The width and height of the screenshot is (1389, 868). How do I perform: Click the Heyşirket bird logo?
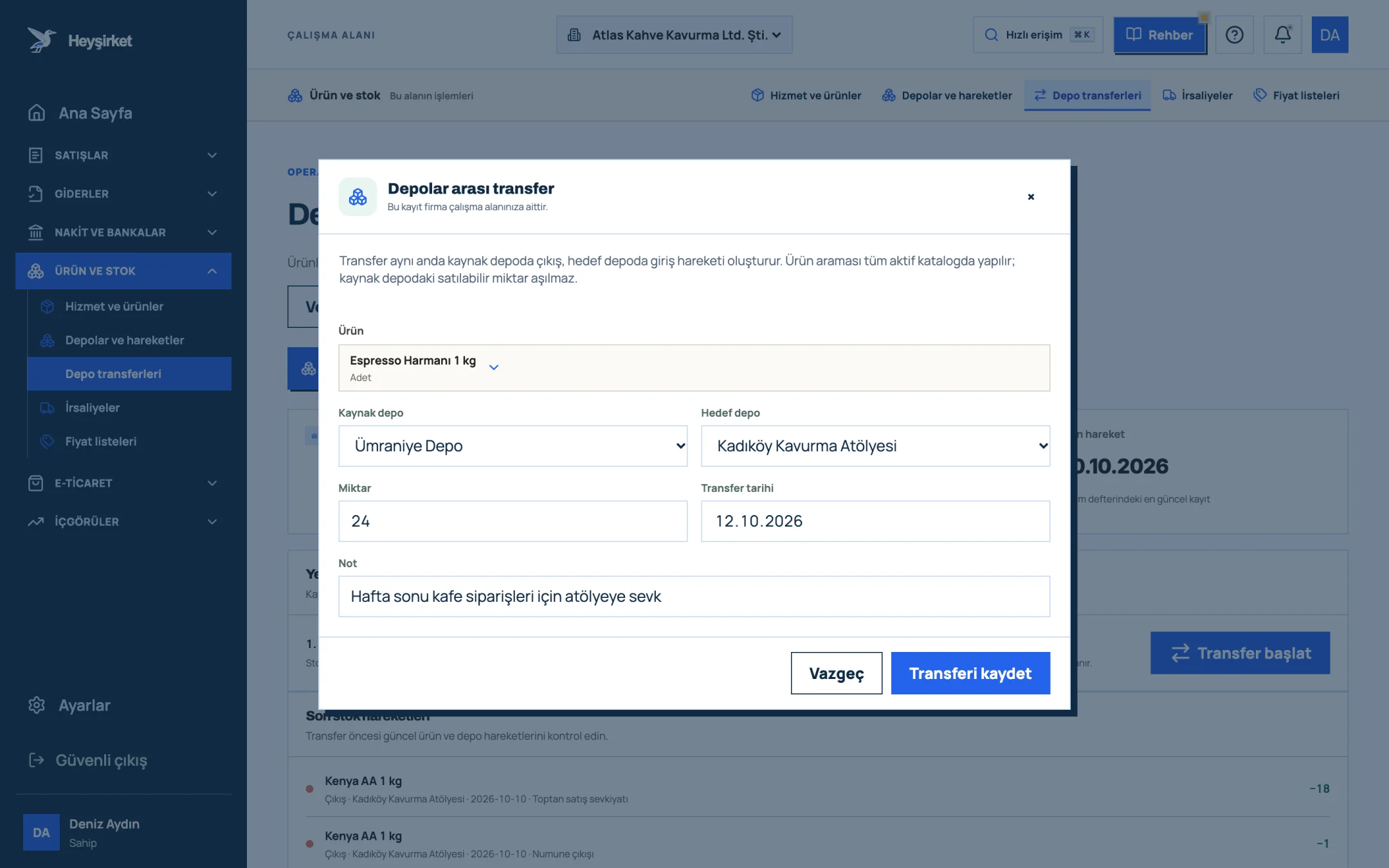pyautogui.click(x=41, y=40)
